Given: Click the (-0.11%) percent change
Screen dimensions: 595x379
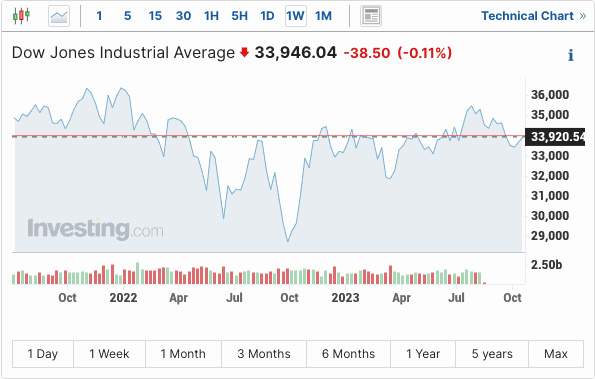Looking at the screenshot, I should point(425,53).
